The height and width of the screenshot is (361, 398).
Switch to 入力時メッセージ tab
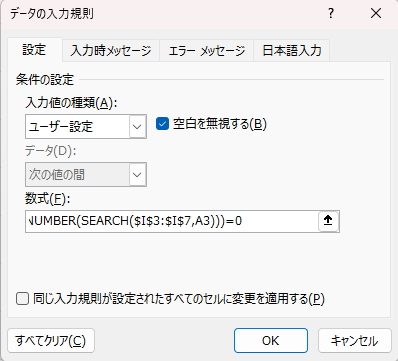pyautogui.click(x=111, y=51)
